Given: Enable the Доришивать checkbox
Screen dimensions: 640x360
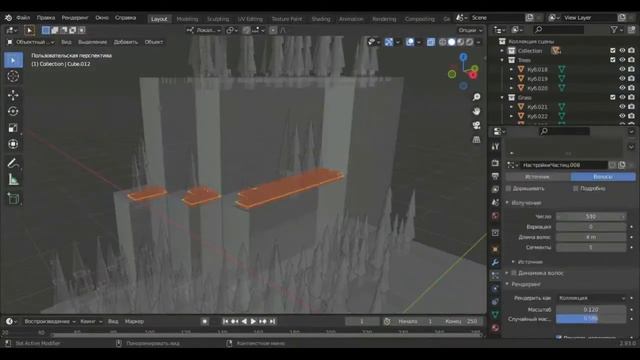Looking at the screenshot, I should (509, 189).
